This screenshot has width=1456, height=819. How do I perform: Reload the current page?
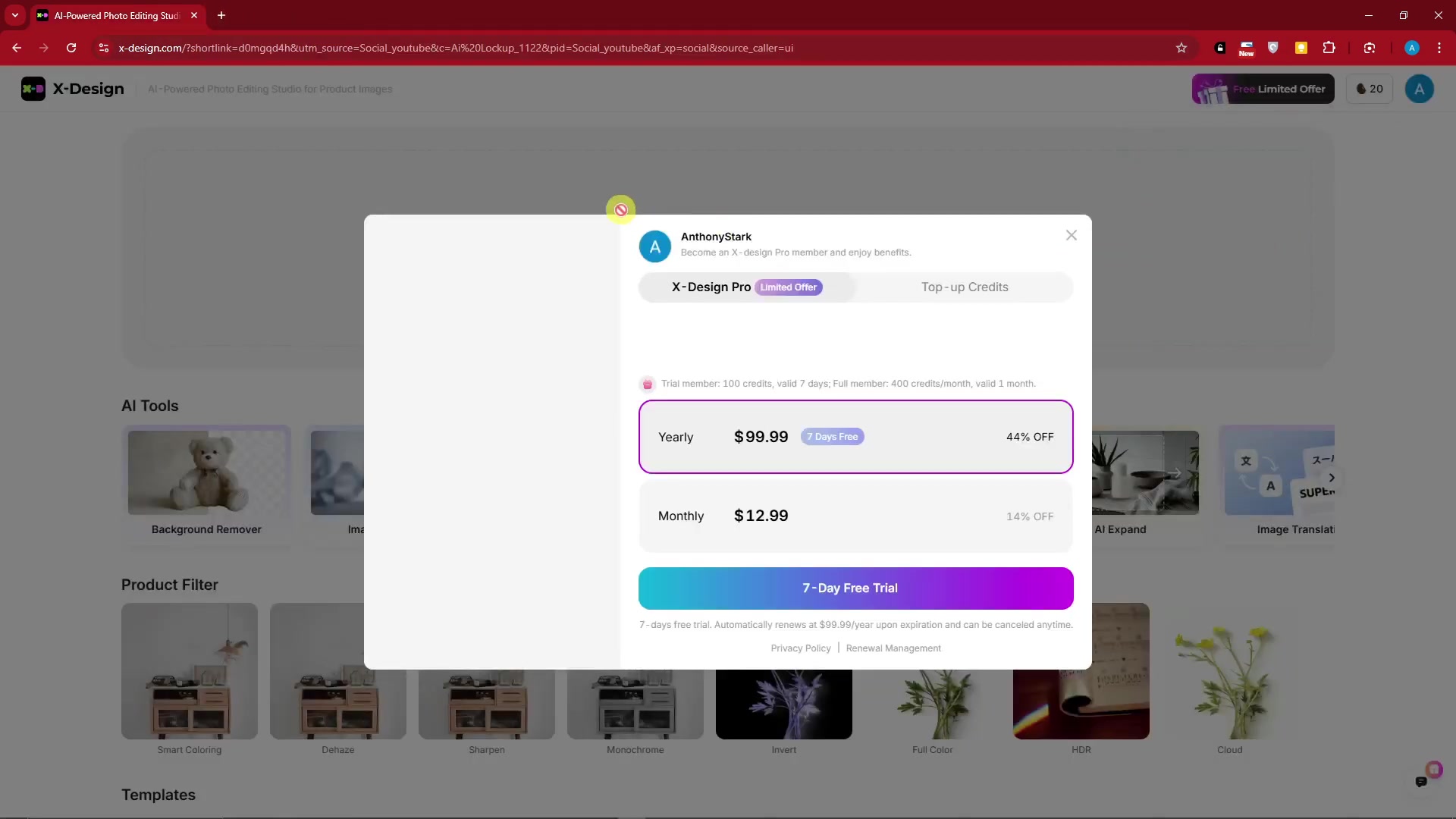click(x=71, y=48)
